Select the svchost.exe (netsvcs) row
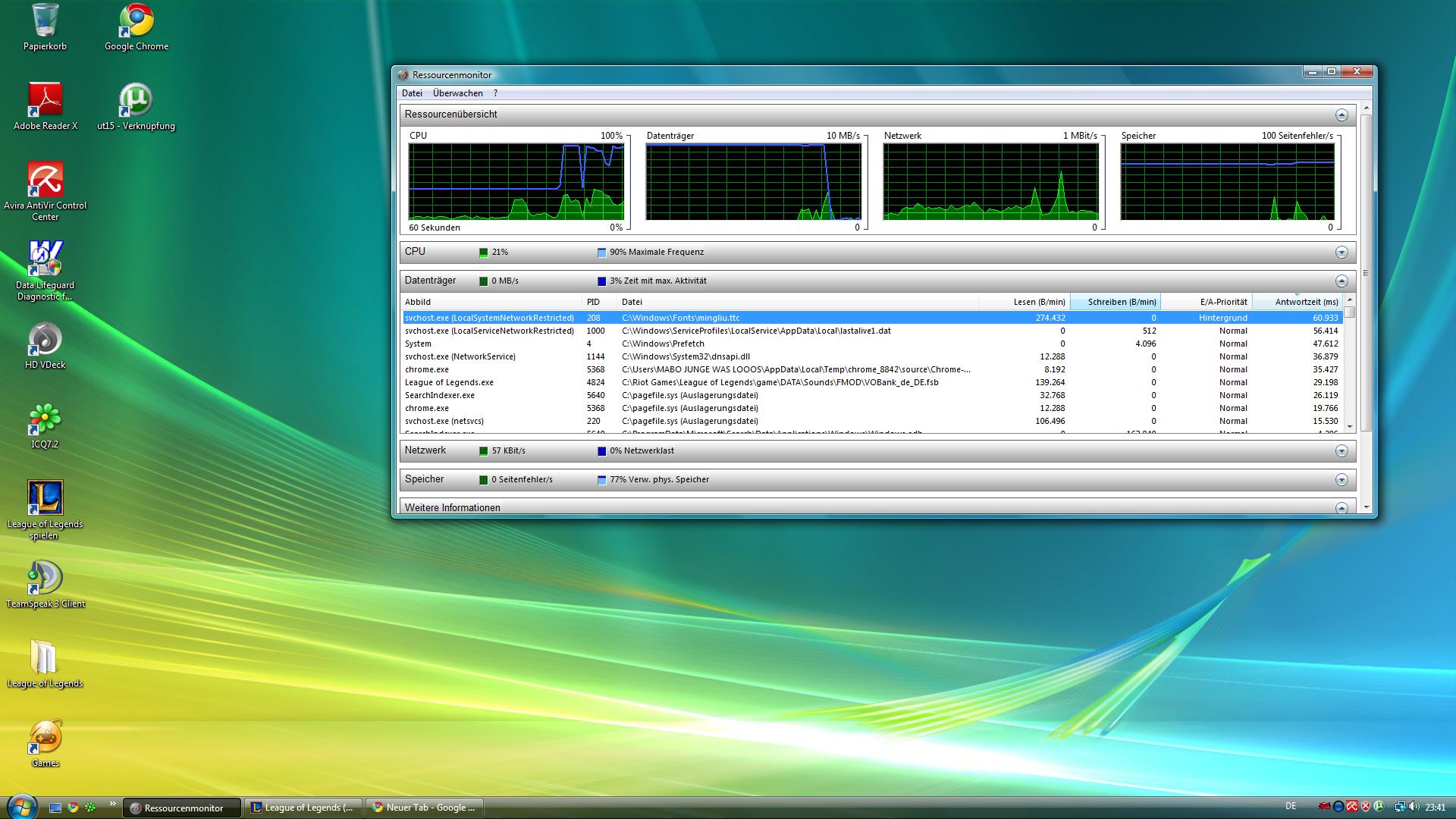 pyautogui.click(x=872, y=421)
